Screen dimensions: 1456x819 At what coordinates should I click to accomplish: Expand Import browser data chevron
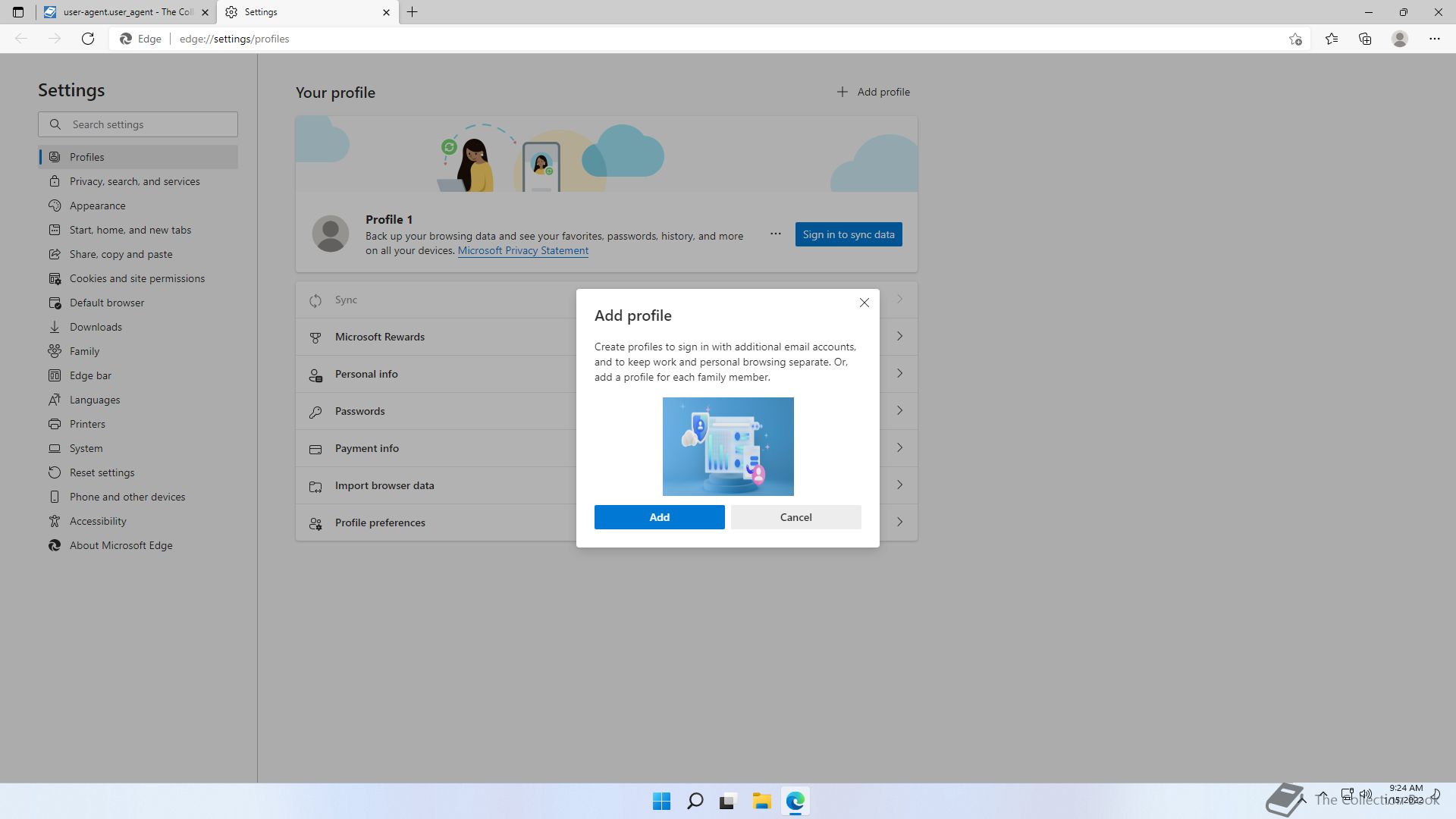click(x=899, y=485)
